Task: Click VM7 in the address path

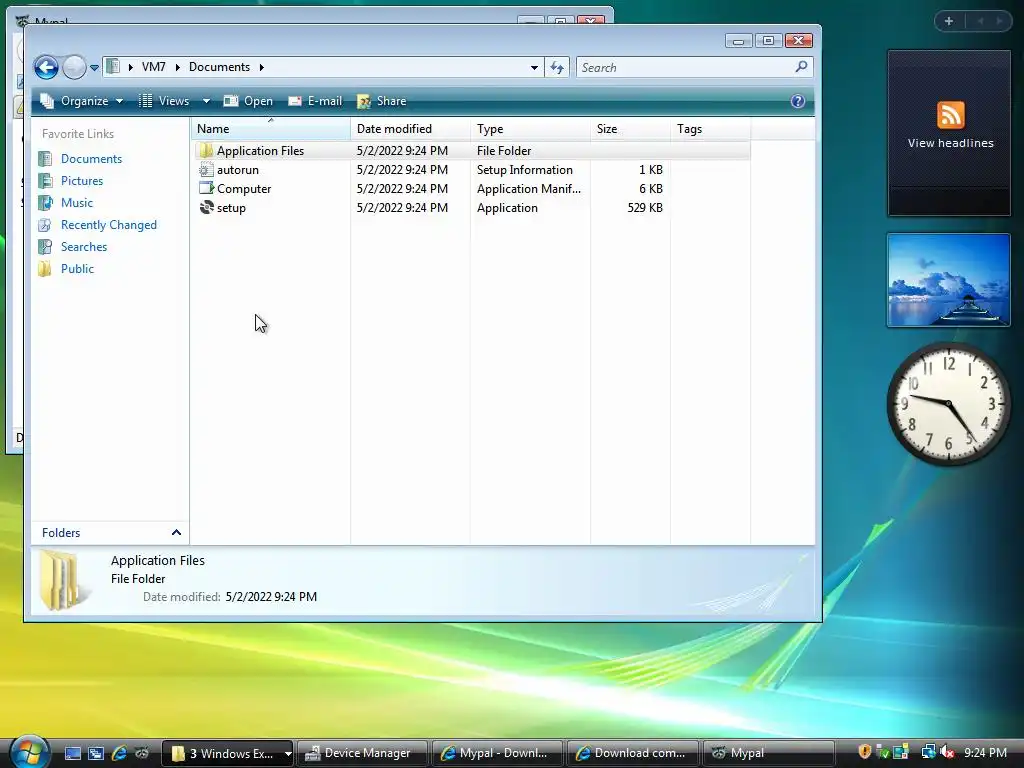Action: (153, 67)
